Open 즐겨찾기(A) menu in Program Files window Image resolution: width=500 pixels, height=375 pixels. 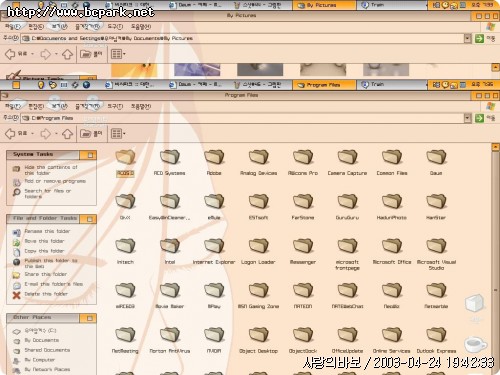pos(87,106)
